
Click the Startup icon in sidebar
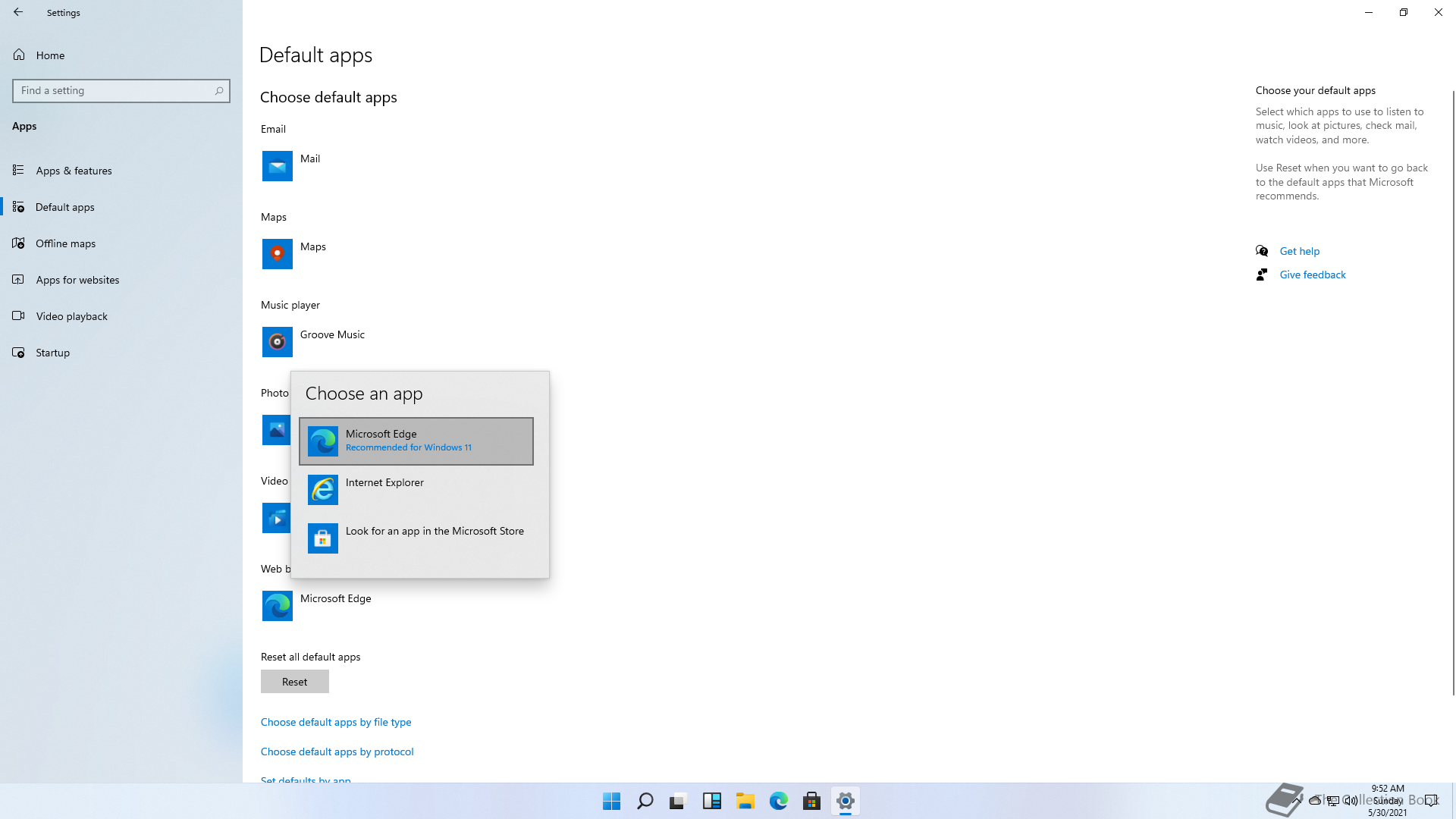[18, 353]
